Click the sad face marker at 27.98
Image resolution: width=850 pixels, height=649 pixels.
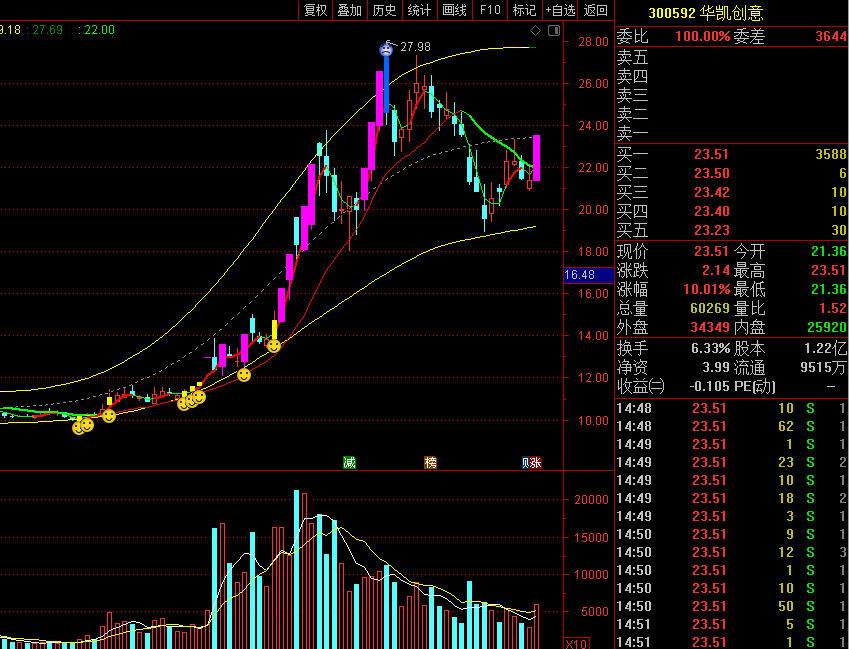point(386,50)
